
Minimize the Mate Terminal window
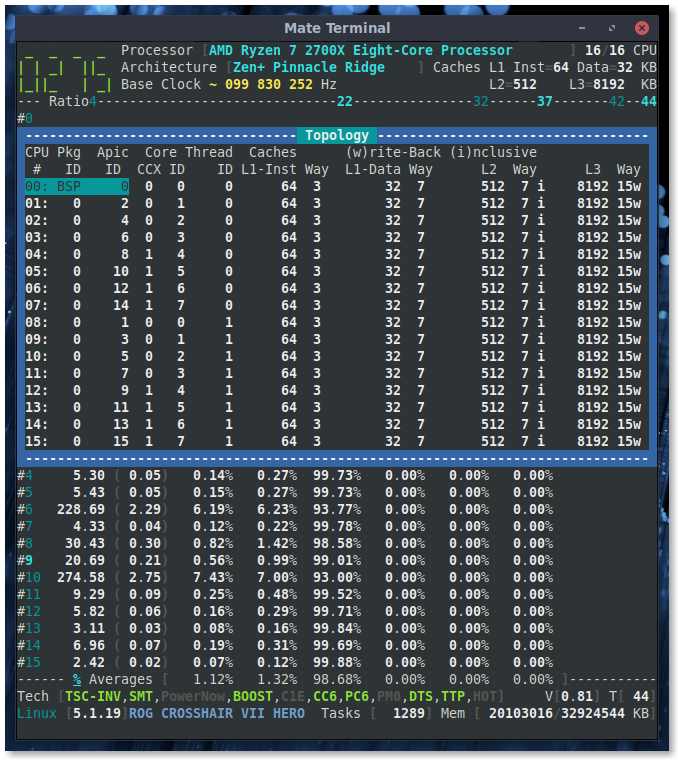coord(582,28)
